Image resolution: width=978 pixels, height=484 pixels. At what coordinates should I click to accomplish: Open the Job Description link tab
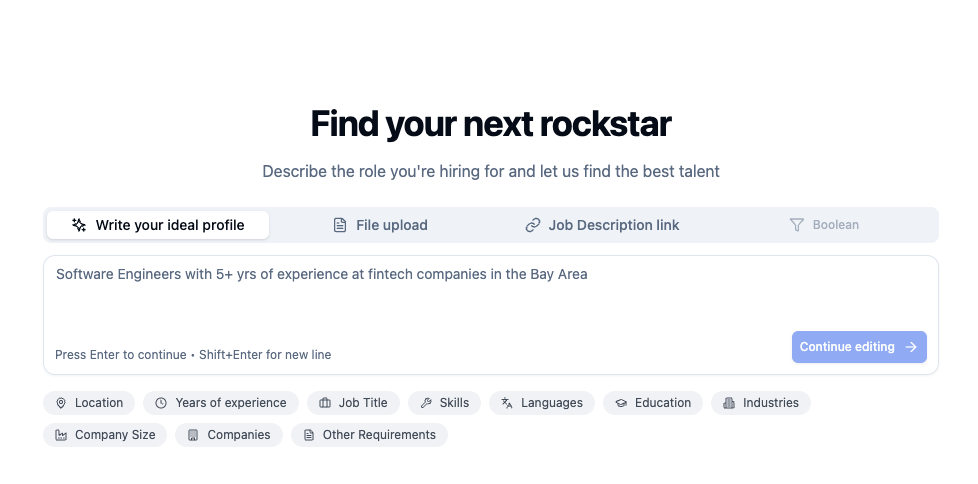602,225
